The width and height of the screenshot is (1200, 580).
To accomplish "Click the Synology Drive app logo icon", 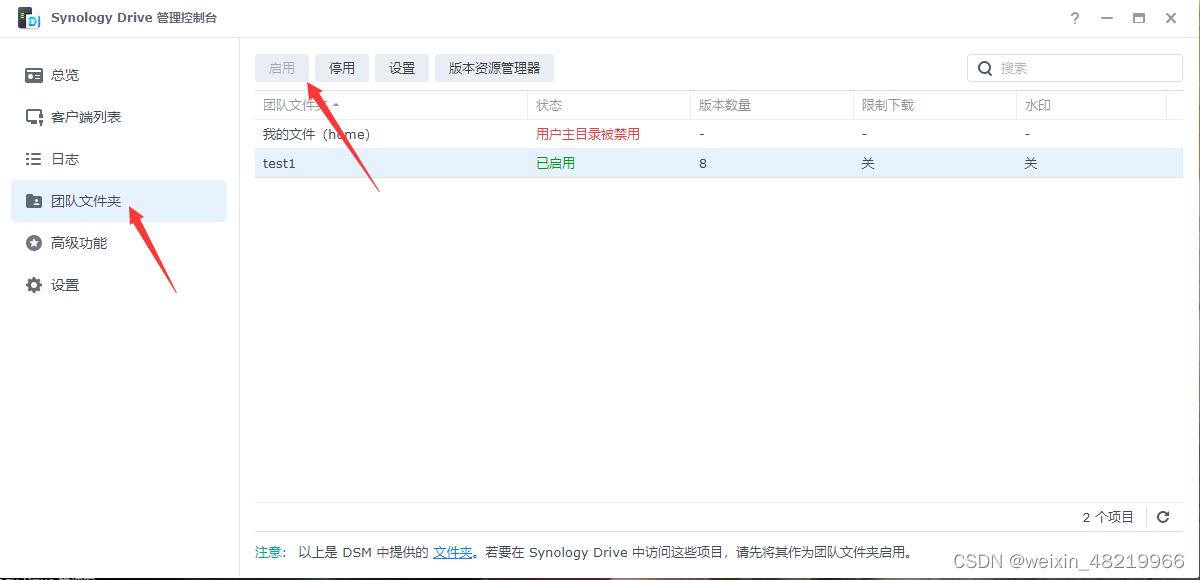I will click(x=30, y=18).
